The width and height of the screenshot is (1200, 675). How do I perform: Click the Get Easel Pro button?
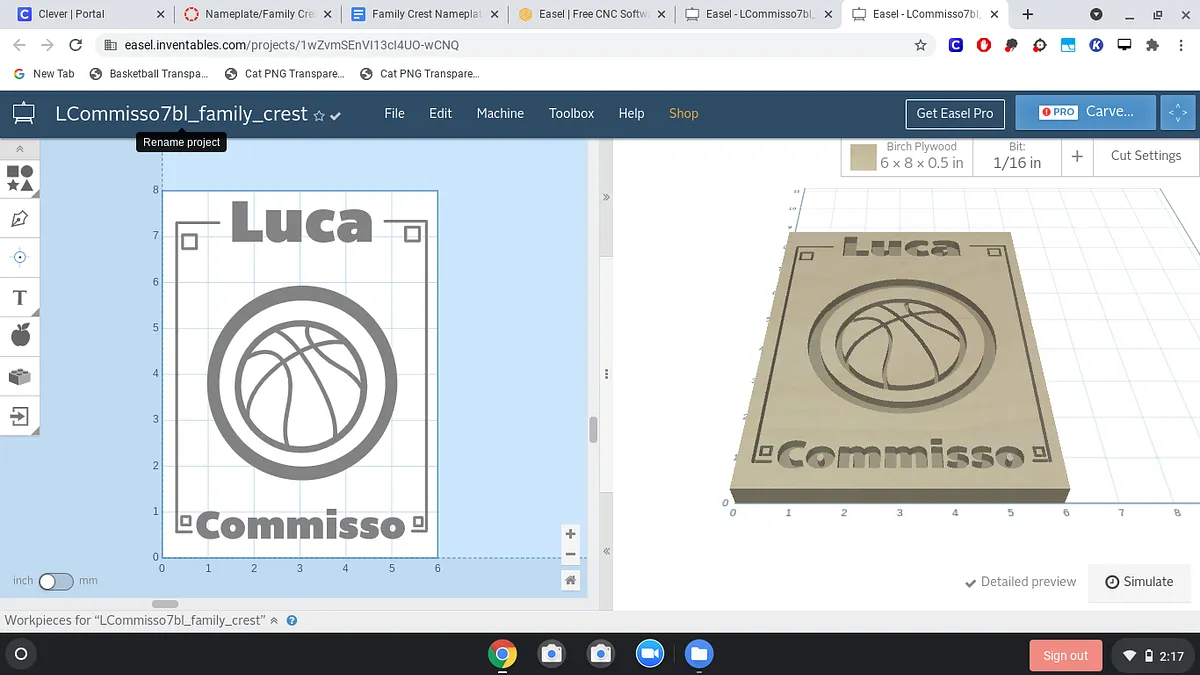[955, 113]
